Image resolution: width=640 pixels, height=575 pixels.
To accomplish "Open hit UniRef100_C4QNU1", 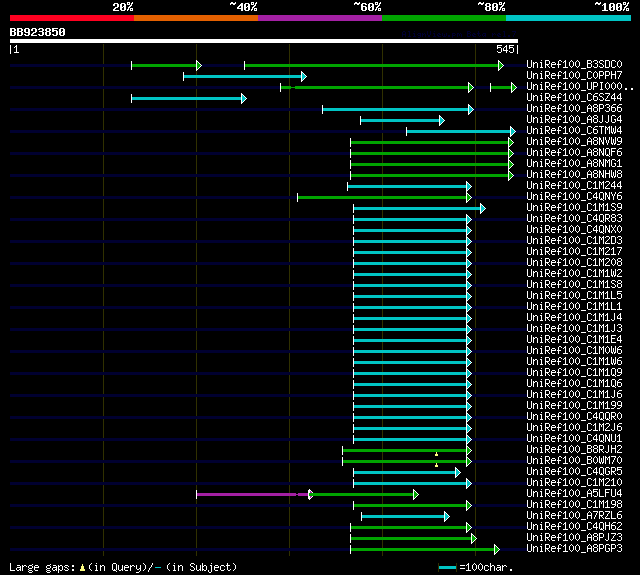I will [x=574, y=439].
